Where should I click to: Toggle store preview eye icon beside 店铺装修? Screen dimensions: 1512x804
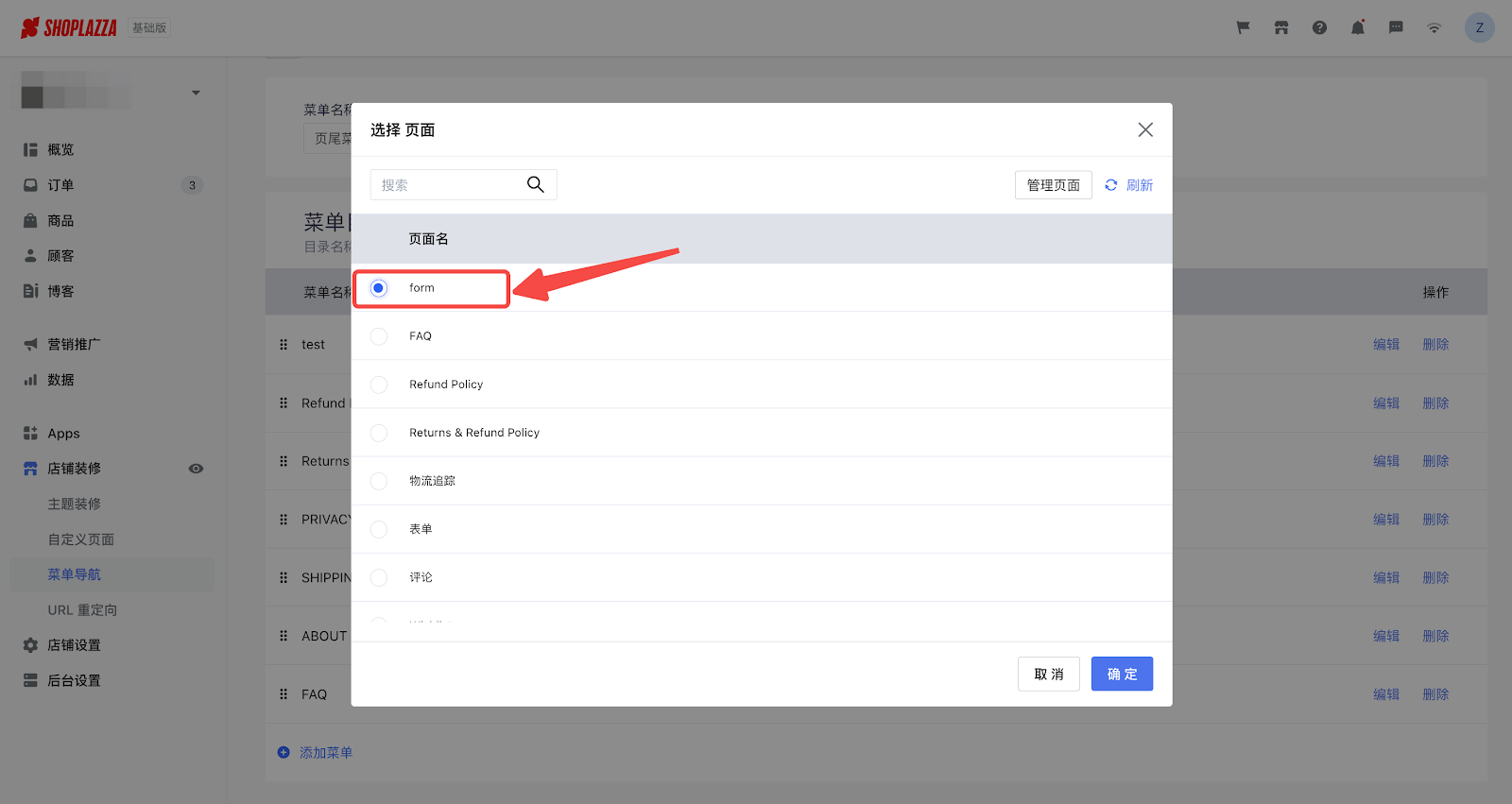click(196, 469)
